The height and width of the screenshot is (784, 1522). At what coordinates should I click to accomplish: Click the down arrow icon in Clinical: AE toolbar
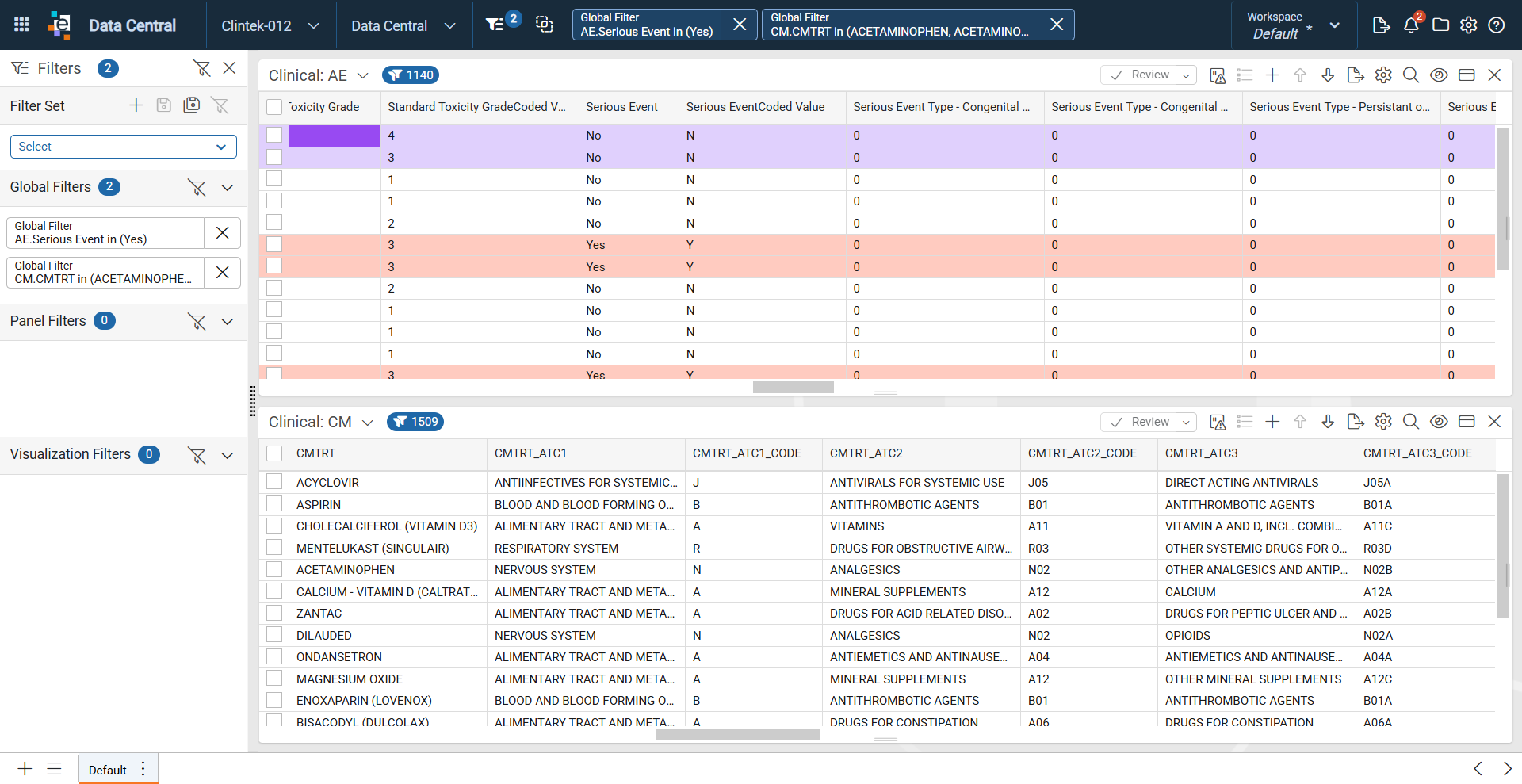[x=1328, y=75]
